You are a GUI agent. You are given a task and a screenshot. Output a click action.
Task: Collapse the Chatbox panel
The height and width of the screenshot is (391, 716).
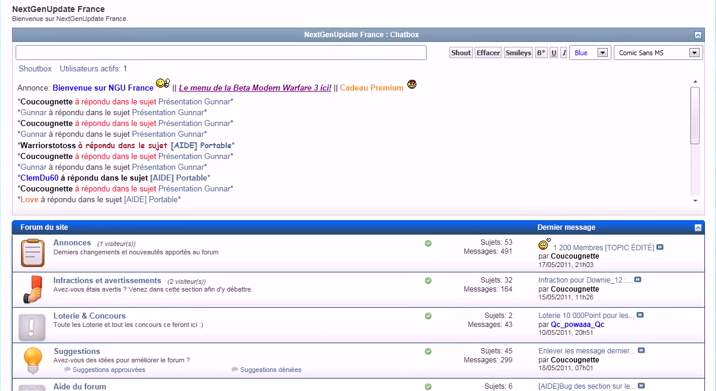pos(698,35)
